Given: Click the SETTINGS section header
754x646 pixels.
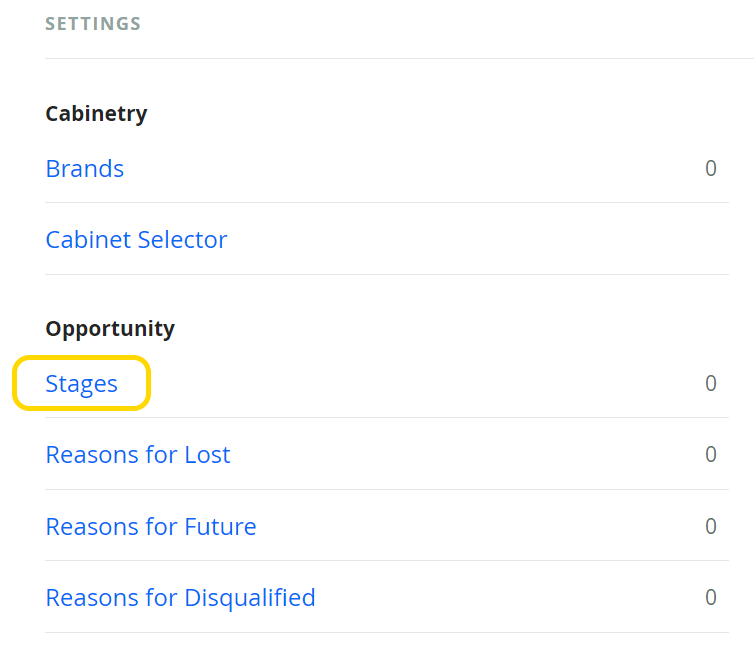Looking at the screenshot, I should [x=93, y=23].
